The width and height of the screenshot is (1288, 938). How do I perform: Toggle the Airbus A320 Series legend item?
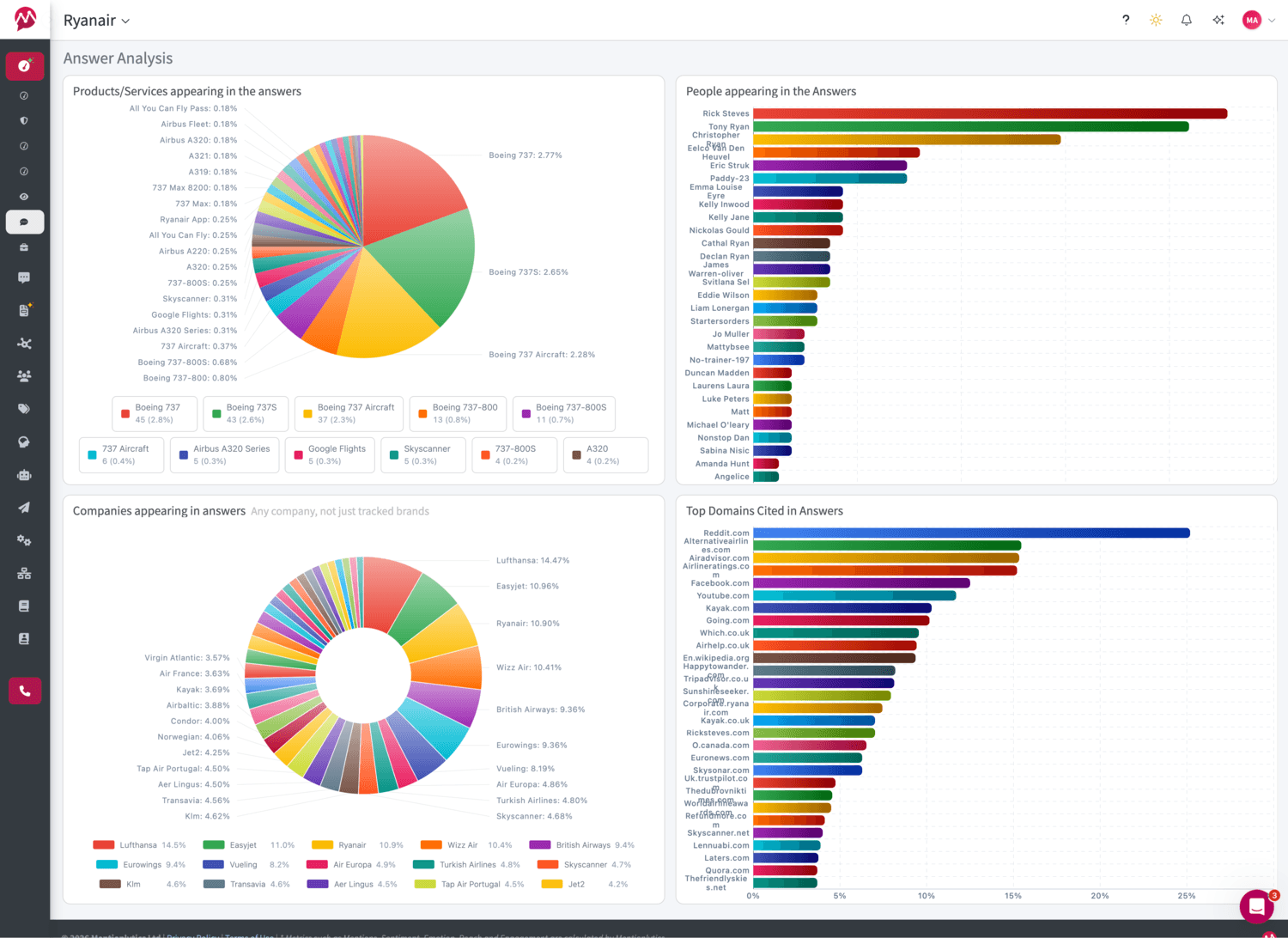pyautogui.click(x=224, y=454)
